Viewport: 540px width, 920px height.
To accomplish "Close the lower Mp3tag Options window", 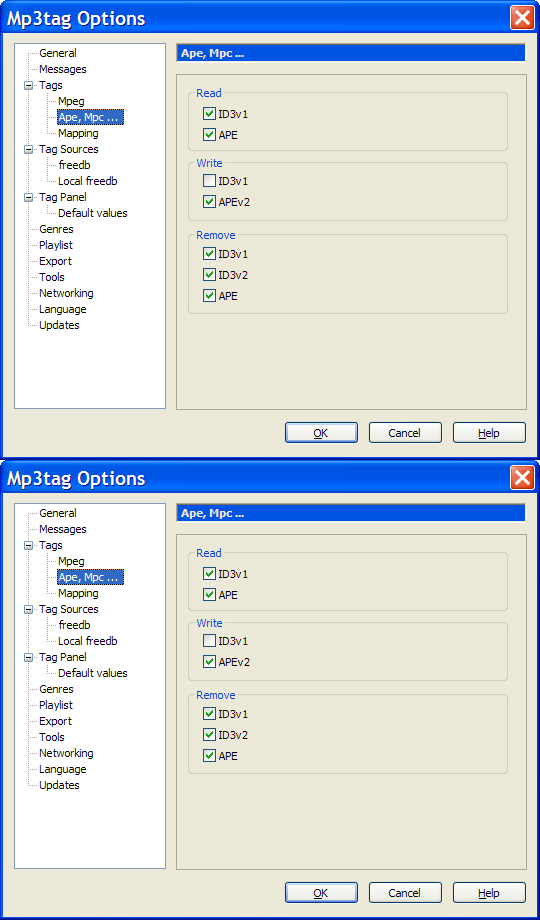I will point(522,477).
